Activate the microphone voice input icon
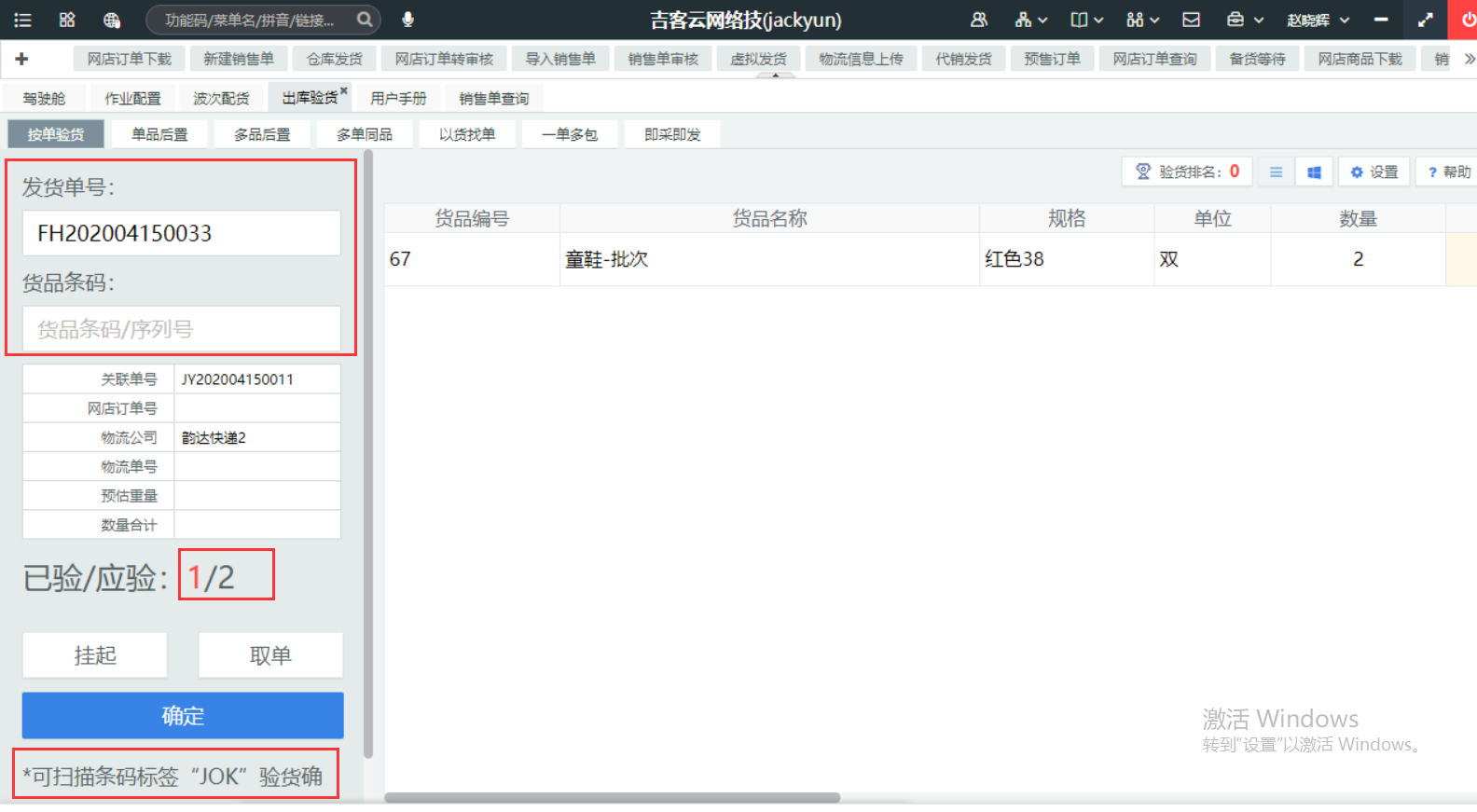 click(407, 20)
